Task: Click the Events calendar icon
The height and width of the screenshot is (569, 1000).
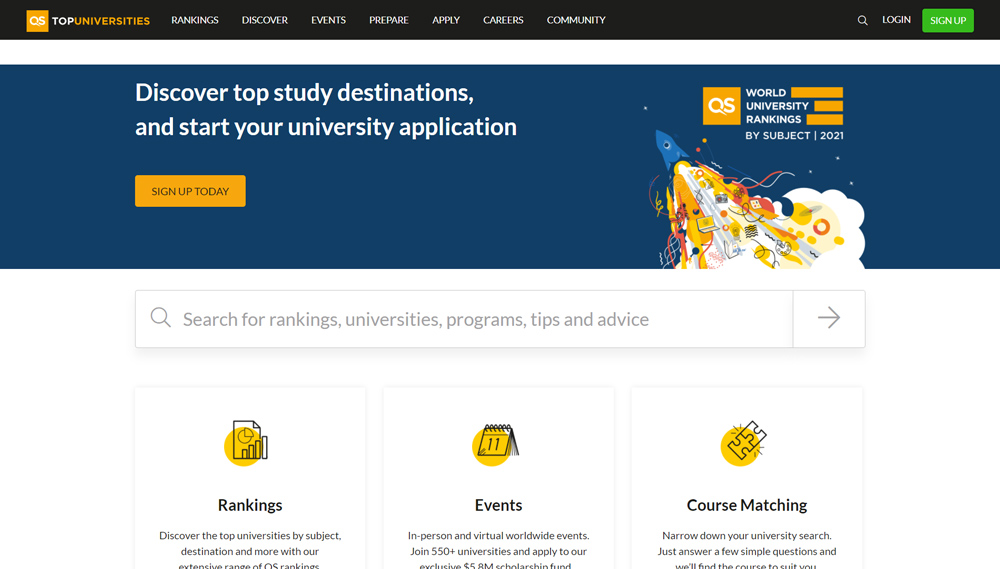Action: (x=496, y=444)
